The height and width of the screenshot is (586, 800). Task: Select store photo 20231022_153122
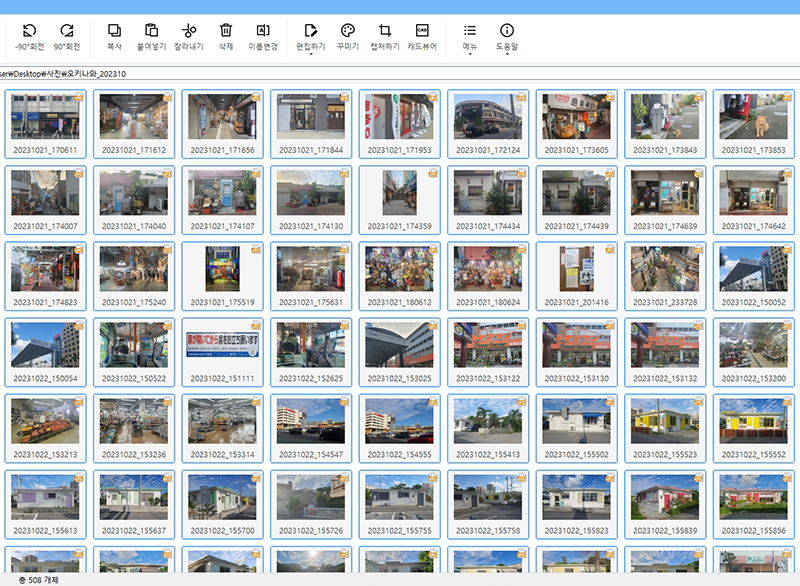tap(488, 352)
